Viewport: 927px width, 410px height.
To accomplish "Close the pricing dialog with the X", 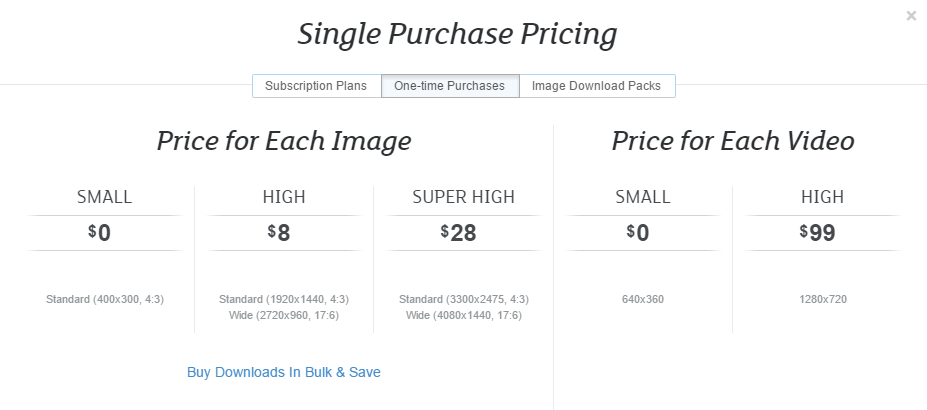I will pos(911,15).
